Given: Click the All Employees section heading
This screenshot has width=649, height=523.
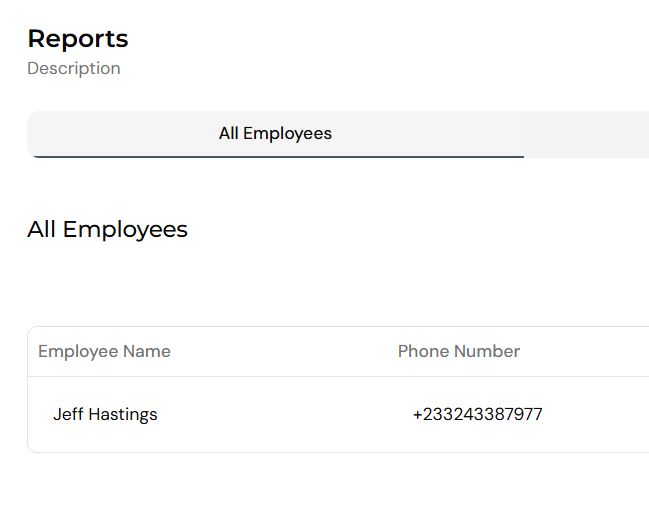Looking at the screenshot, I should click(x=107, y=229).
